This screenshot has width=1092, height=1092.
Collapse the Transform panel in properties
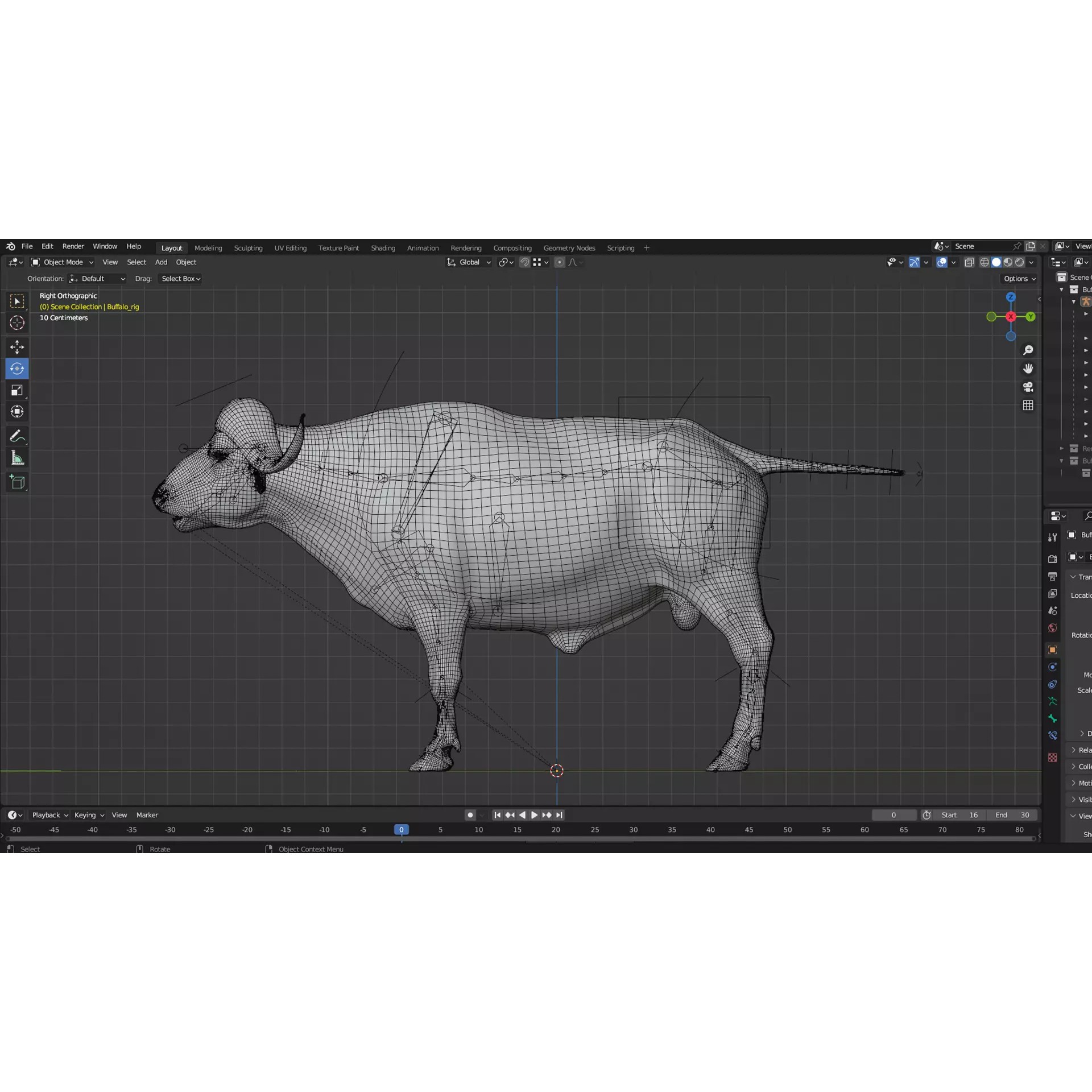(1078, 577)
